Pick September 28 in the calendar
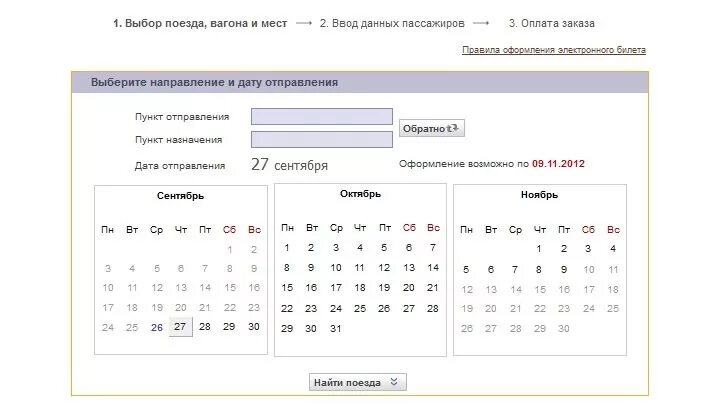Viewport: 727px width, 409px height. [204, 326]
